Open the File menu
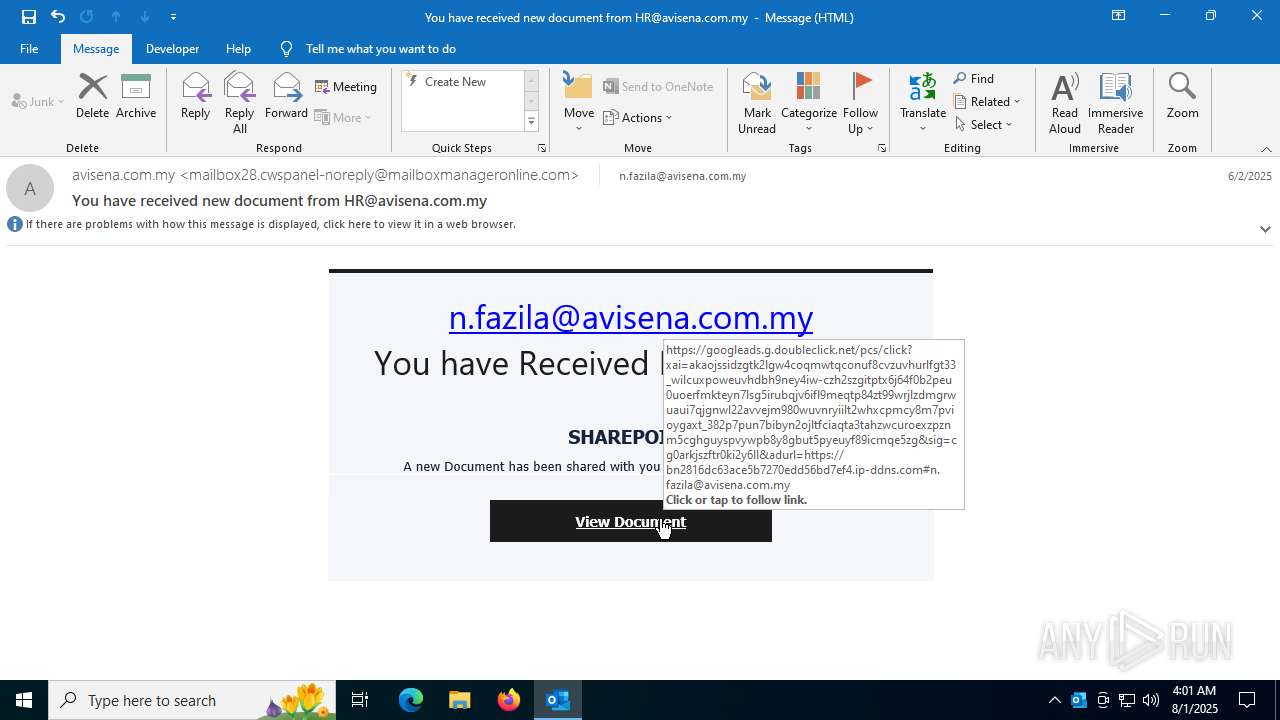This screenshot has width=1280, height=720. pos(29,48)
